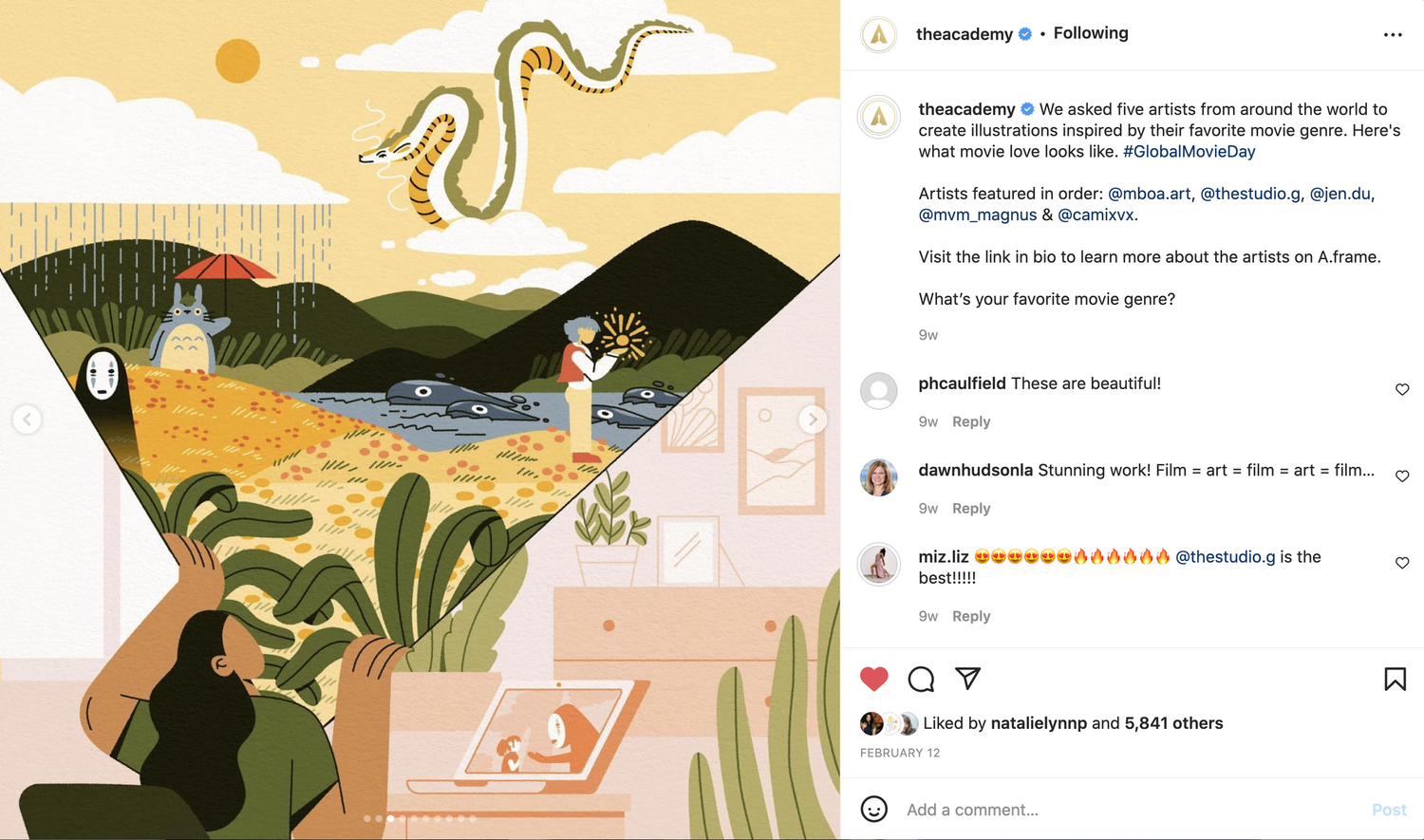Share post with the paper plane icon
This screenshot has width=1424, height=840.
click(x=967, y=678)
